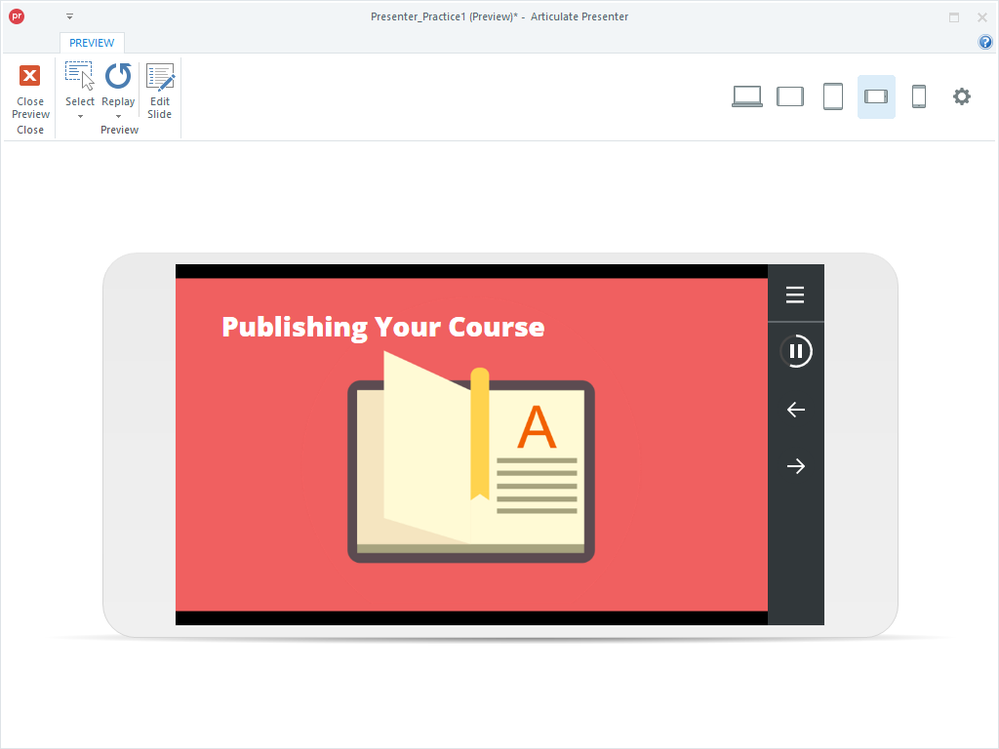
Task: Pause the slide playback
Action: (796, 352)
